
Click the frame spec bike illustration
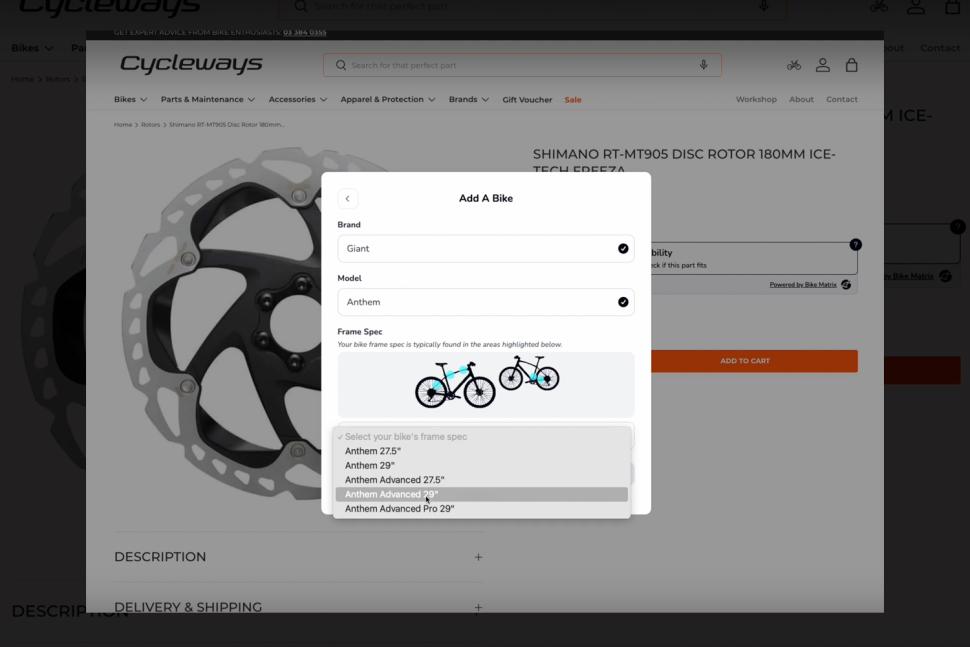coord(486,383)
